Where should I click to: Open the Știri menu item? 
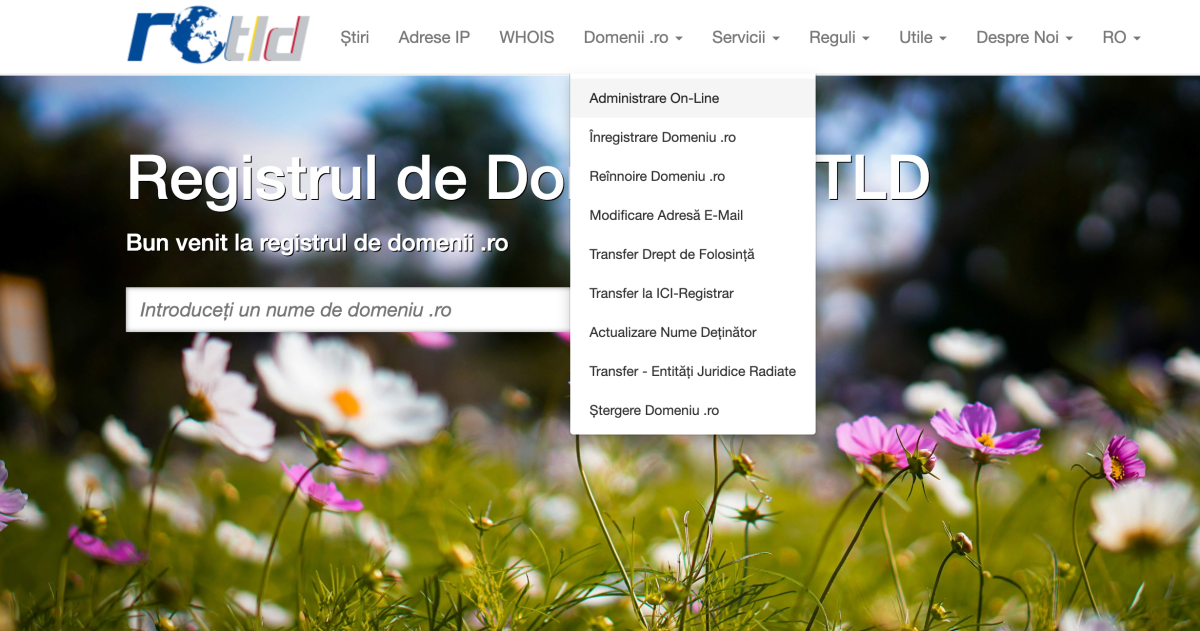(353, 37)
